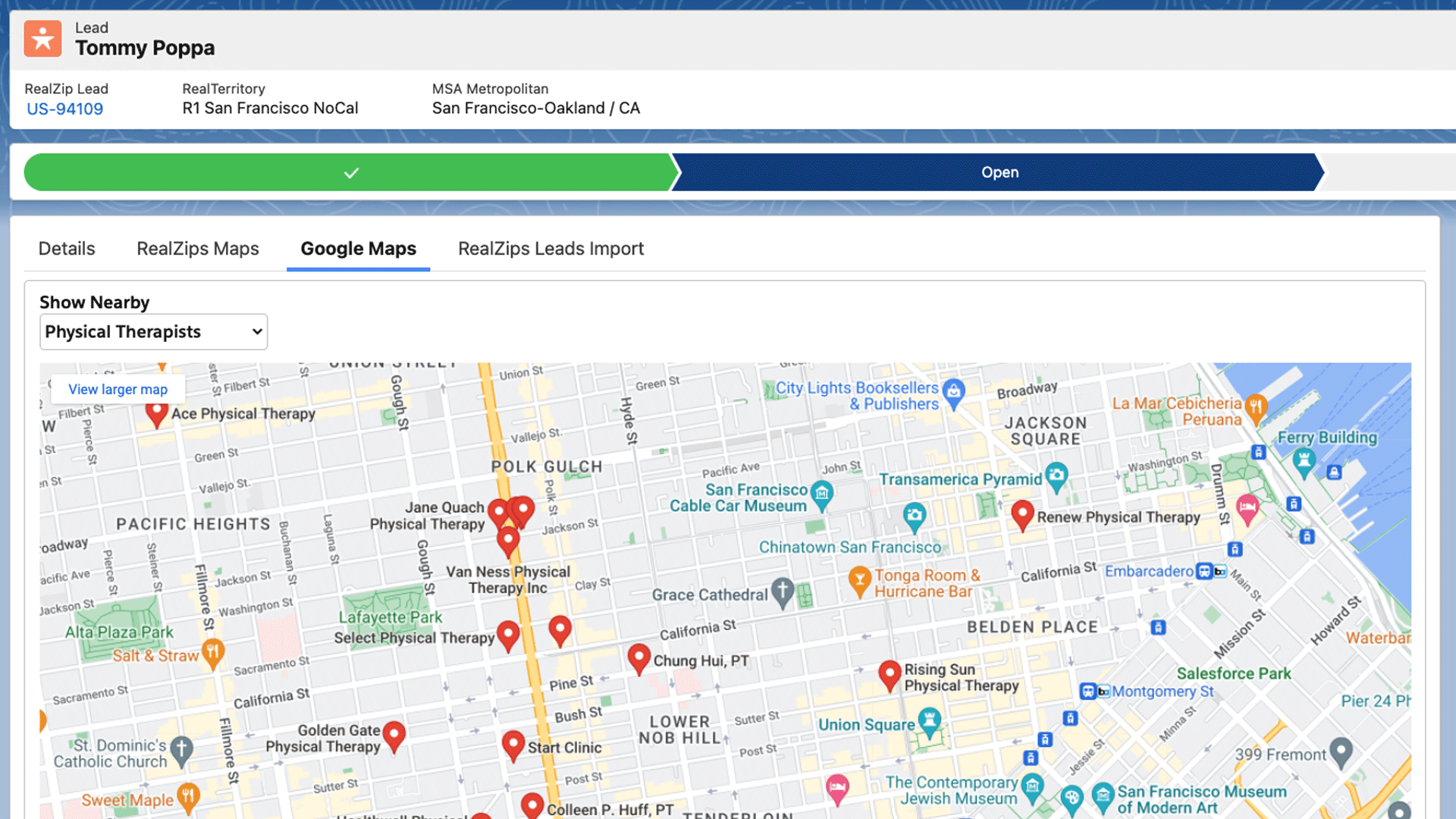This screenshot has width=1456, height=819.
Task: Click the Union Square landmark marker
Action: point(930,722)
